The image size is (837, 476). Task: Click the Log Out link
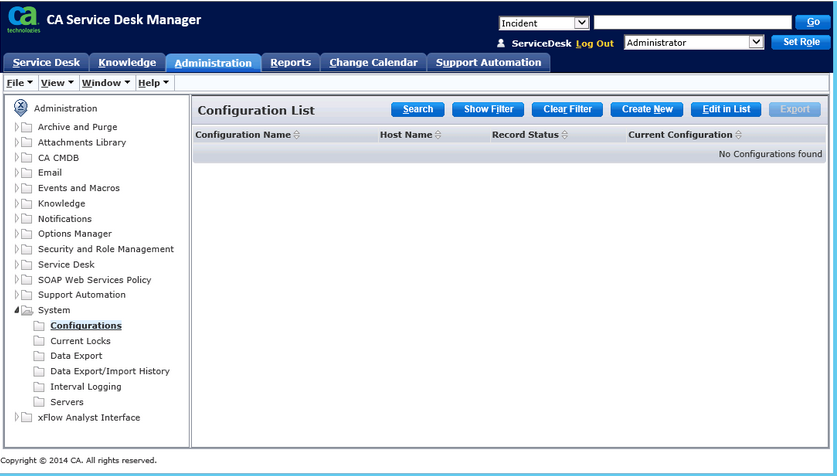[595, 44]
